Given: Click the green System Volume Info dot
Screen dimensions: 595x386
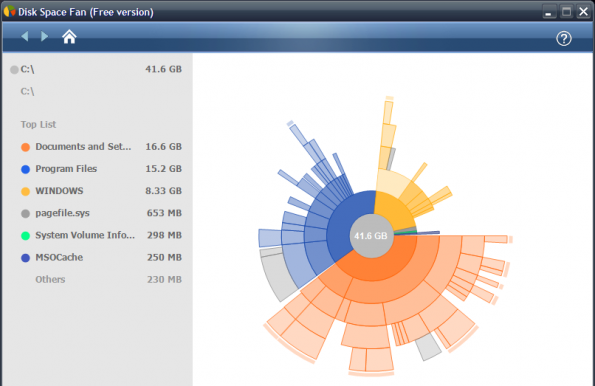Looking at the screenshot, I should pos(25,236).
